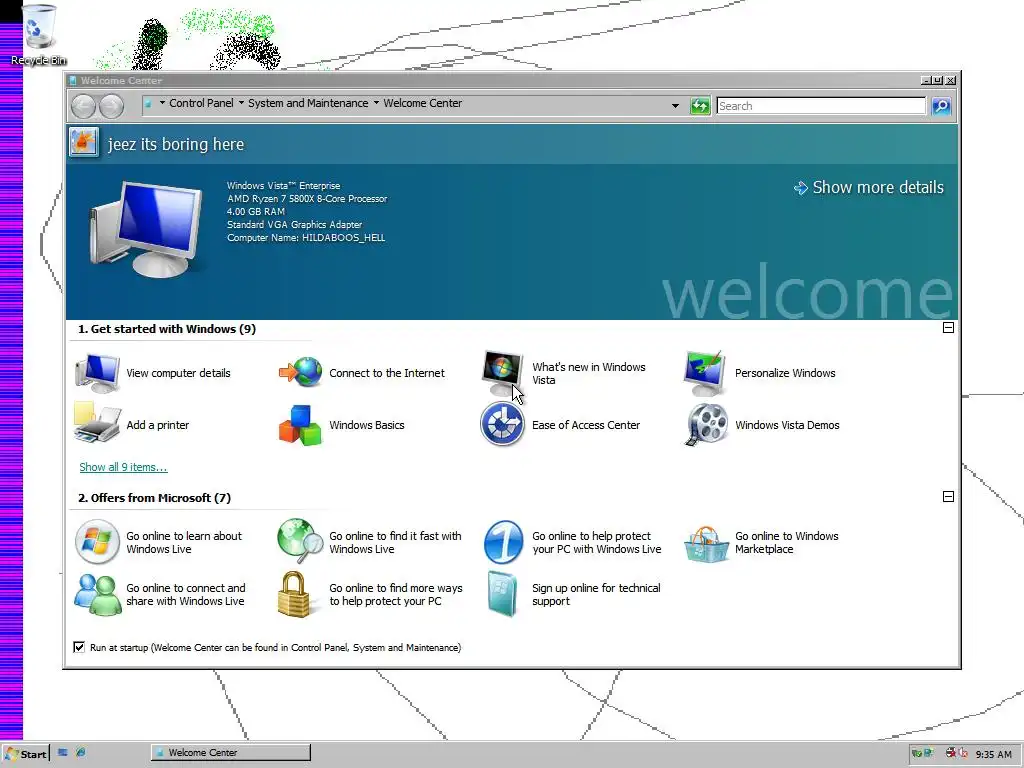Click the Forward navigation arrow button
The image size is (1024, 768).
(112, 106)
